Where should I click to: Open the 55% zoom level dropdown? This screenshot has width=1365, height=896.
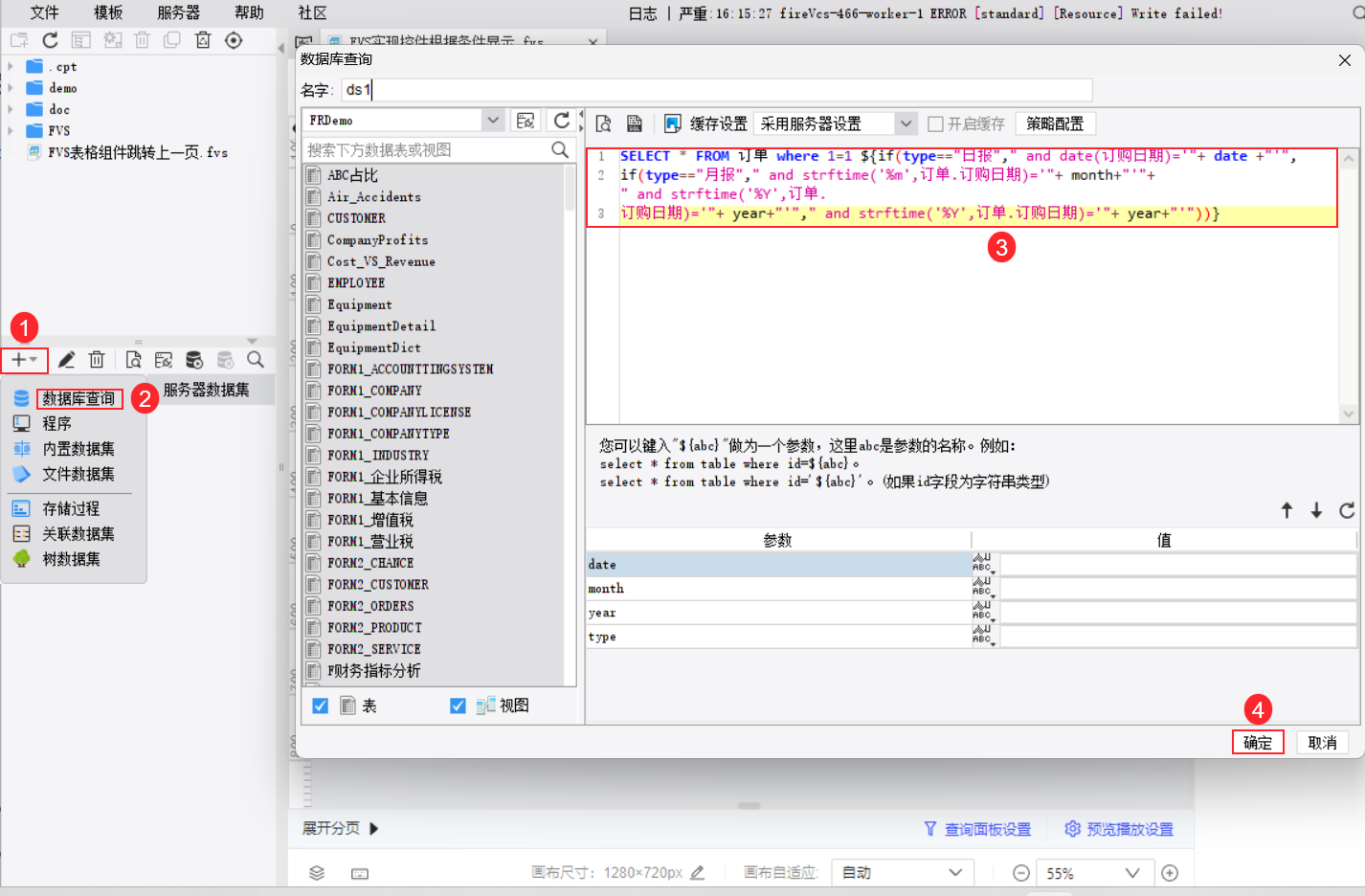pyautogui.click(x=1093, y=873)
